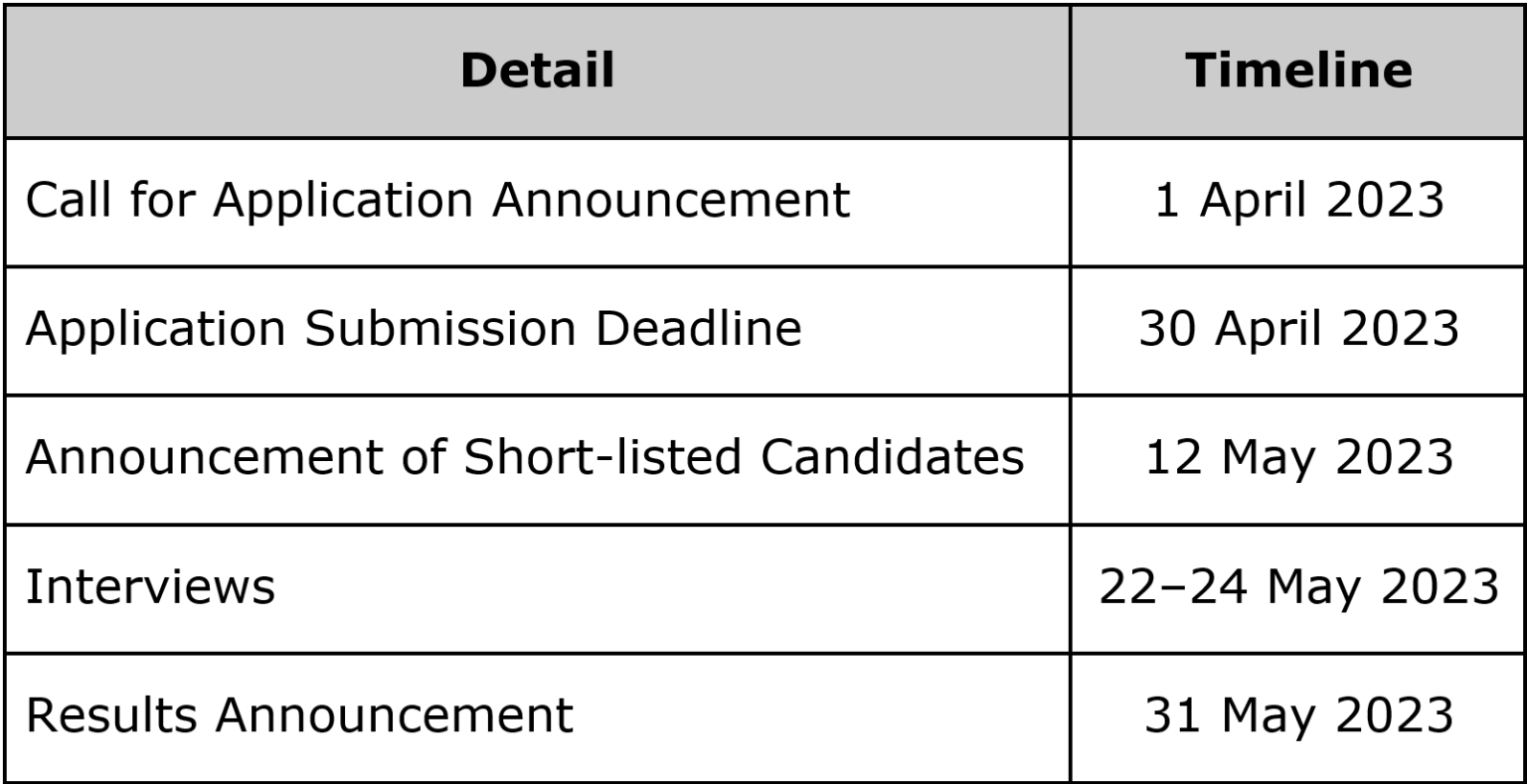This screenshot has width=1527, height=784.
Task: Select the 22–24 May 2023 cell
Action: (x=1298, y=587)
